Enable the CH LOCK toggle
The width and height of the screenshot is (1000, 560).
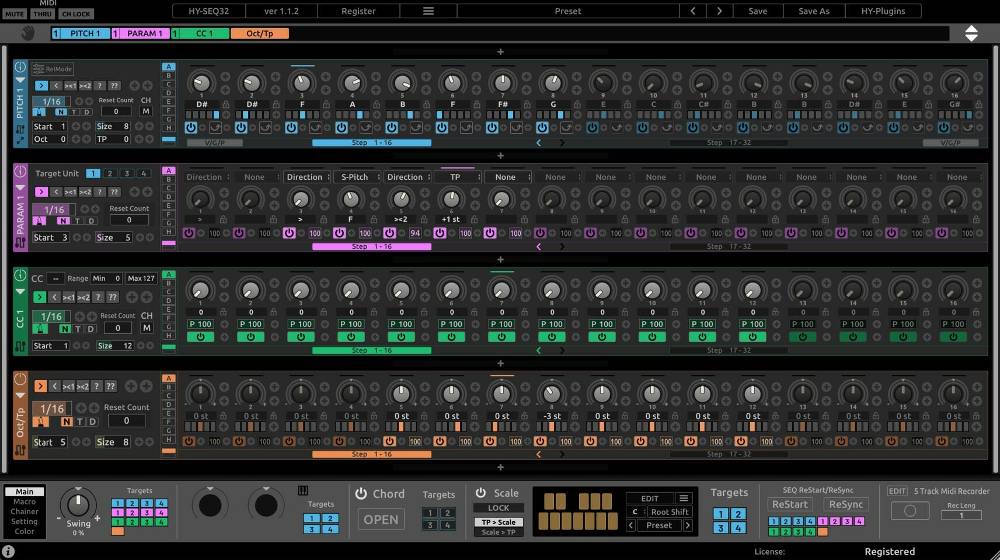[x=76, y=14]
